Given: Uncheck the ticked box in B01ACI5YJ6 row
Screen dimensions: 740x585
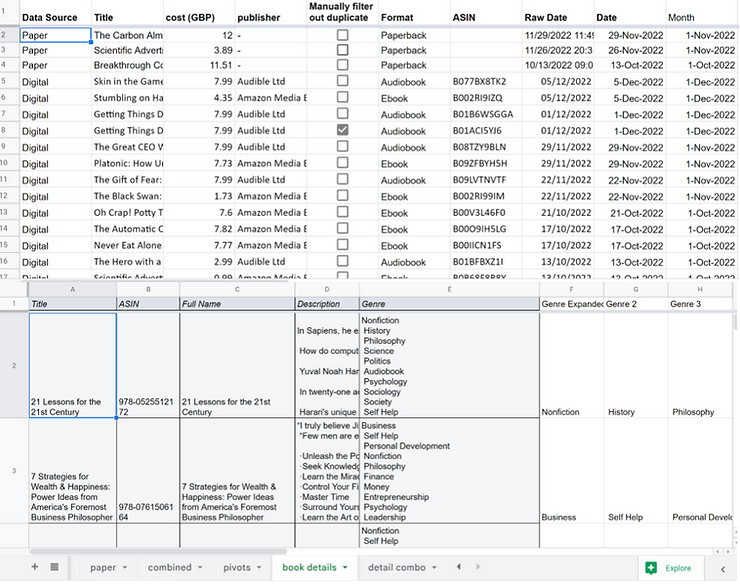Looking at the screenshot, I should [343, 130].
